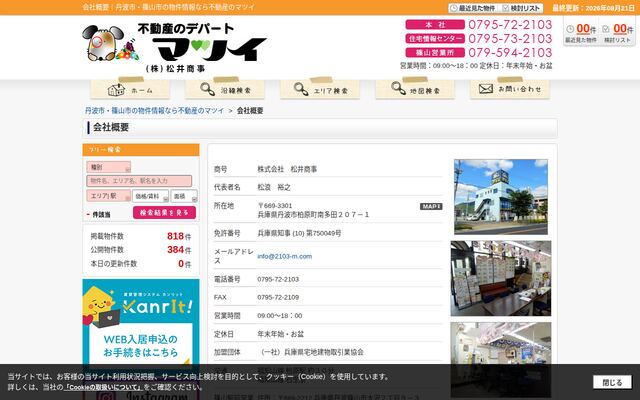Click the 加盟団体 value 兵庫県宅地建物取引業協会
Image resolution: width=640 pixels, height=400 pixels.
(x=311, y=352)
